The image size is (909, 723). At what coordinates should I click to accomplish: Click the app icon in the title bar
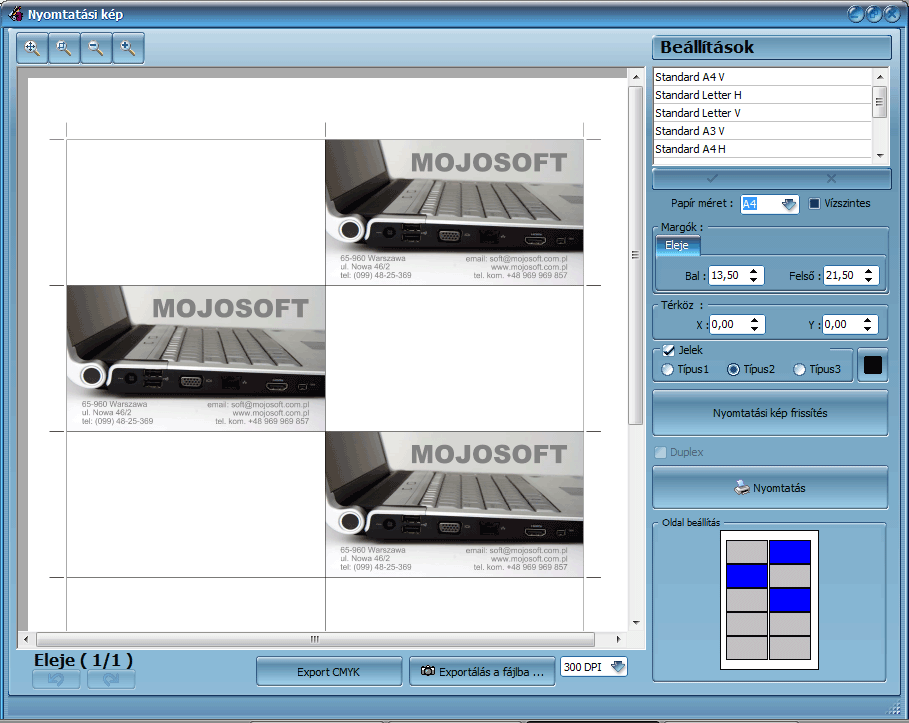16,13
